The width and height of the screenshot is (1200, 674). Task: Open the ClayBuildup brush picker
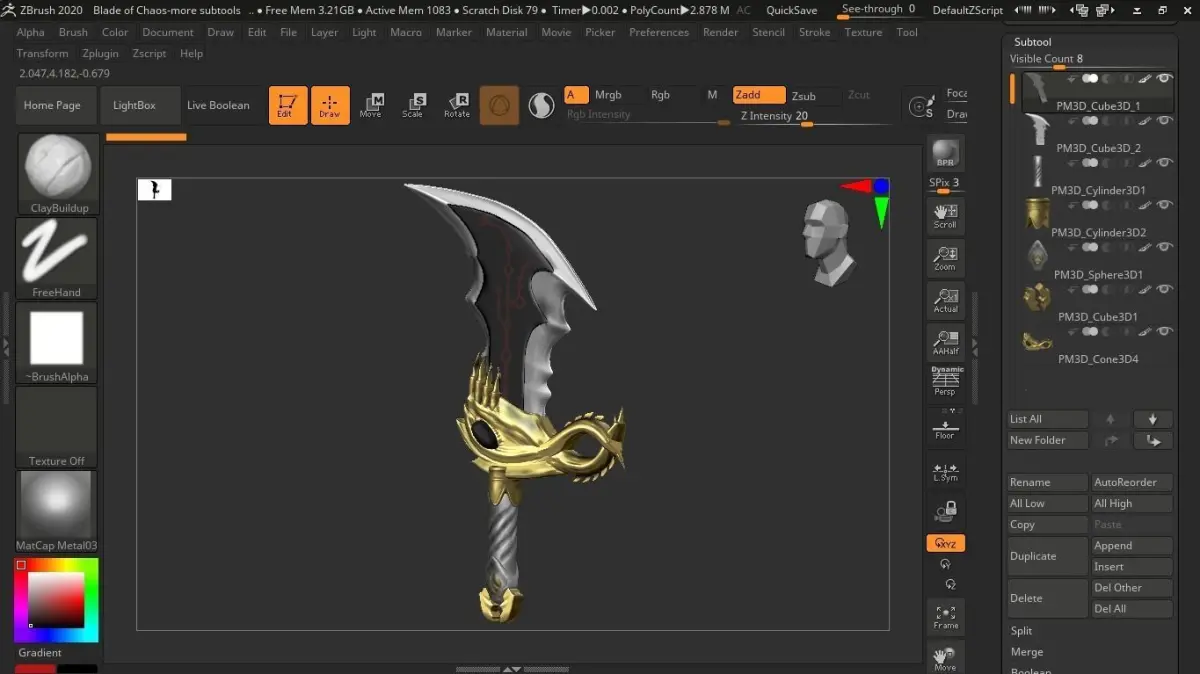57,174
